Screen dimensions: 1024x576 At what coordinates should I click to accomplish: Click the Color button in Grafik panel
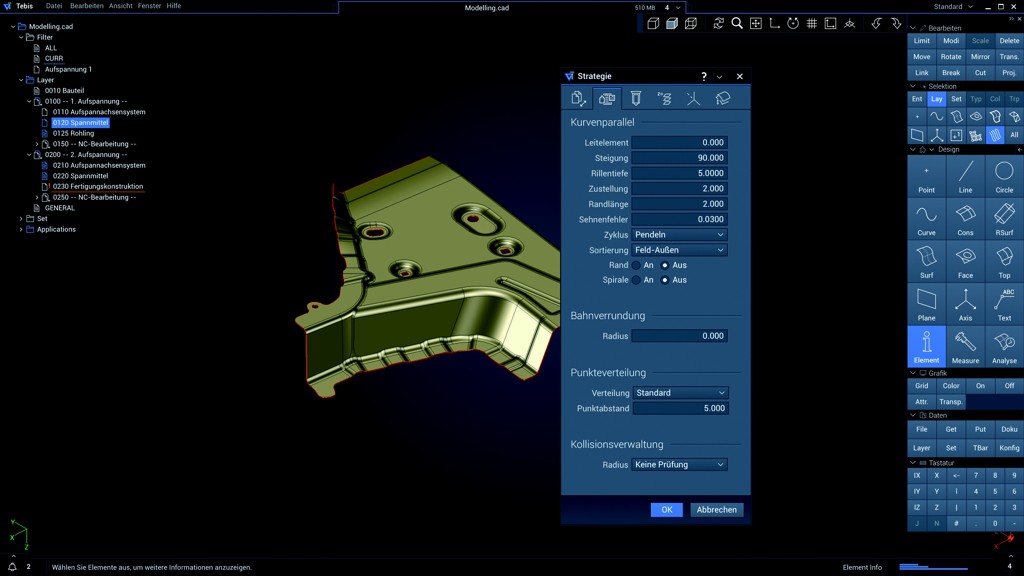951,386
